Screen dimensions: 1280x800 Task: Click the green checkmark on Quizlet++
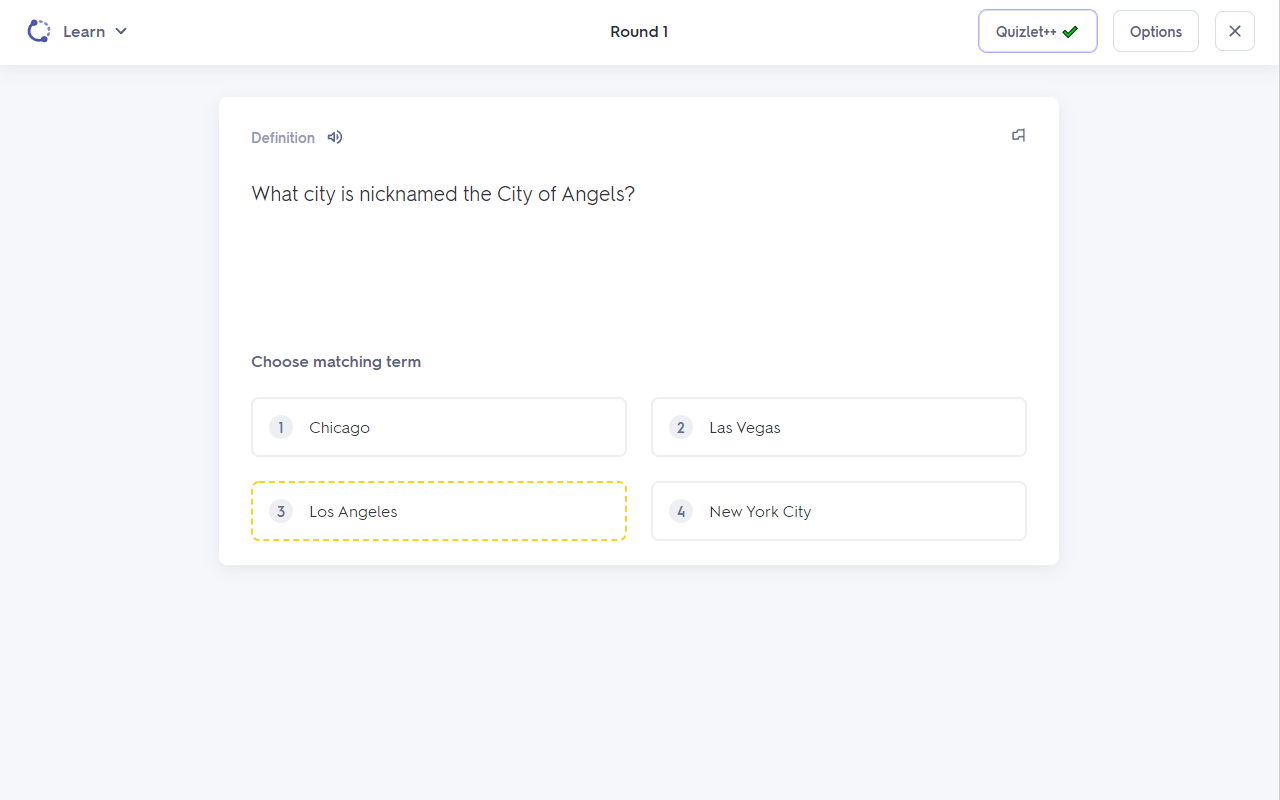tap(1069, 30)
